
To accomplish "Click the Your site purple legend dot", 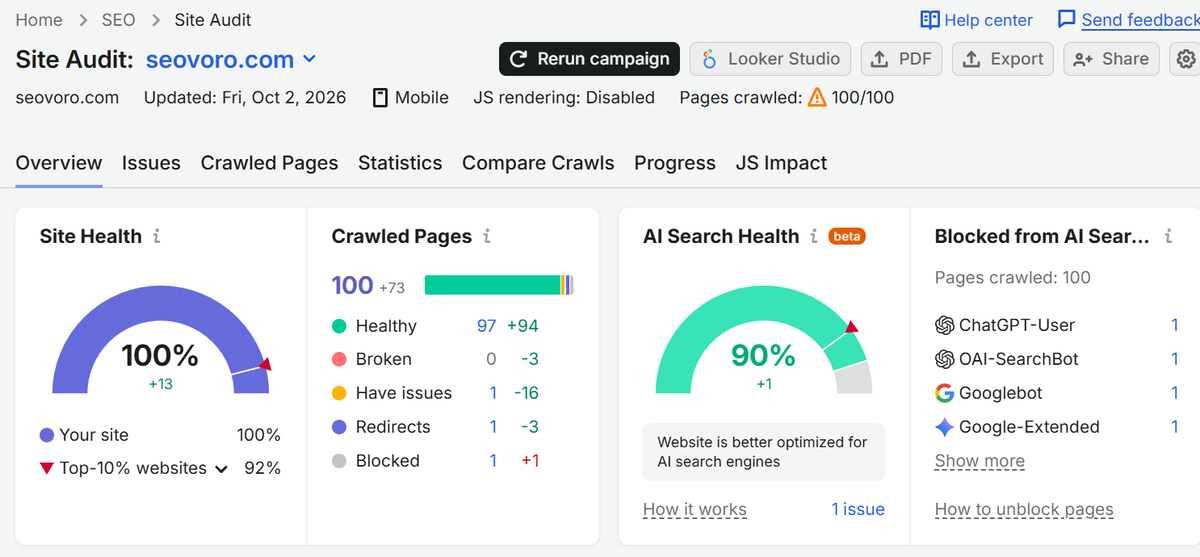I will (47, 435).
